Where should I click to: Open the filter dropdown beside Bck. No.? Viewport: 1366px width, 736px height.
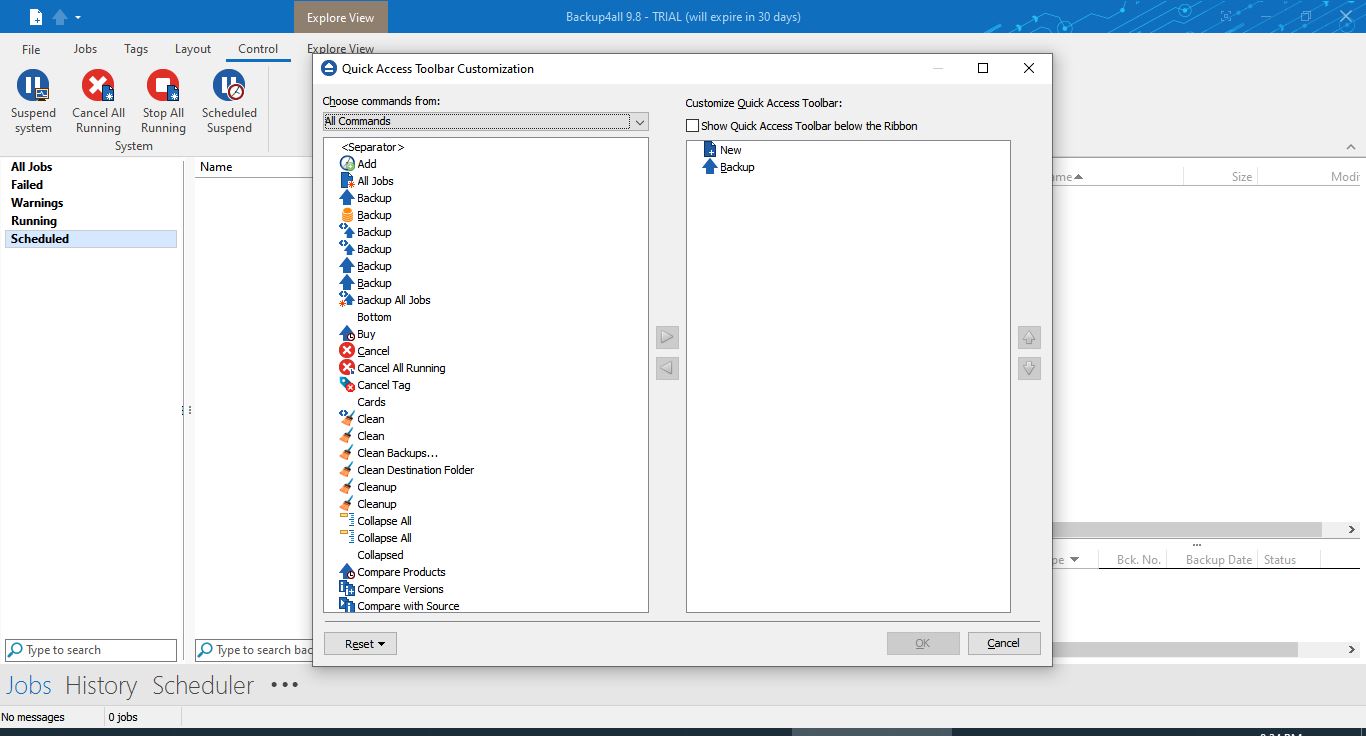click(x=1075, y=560)
